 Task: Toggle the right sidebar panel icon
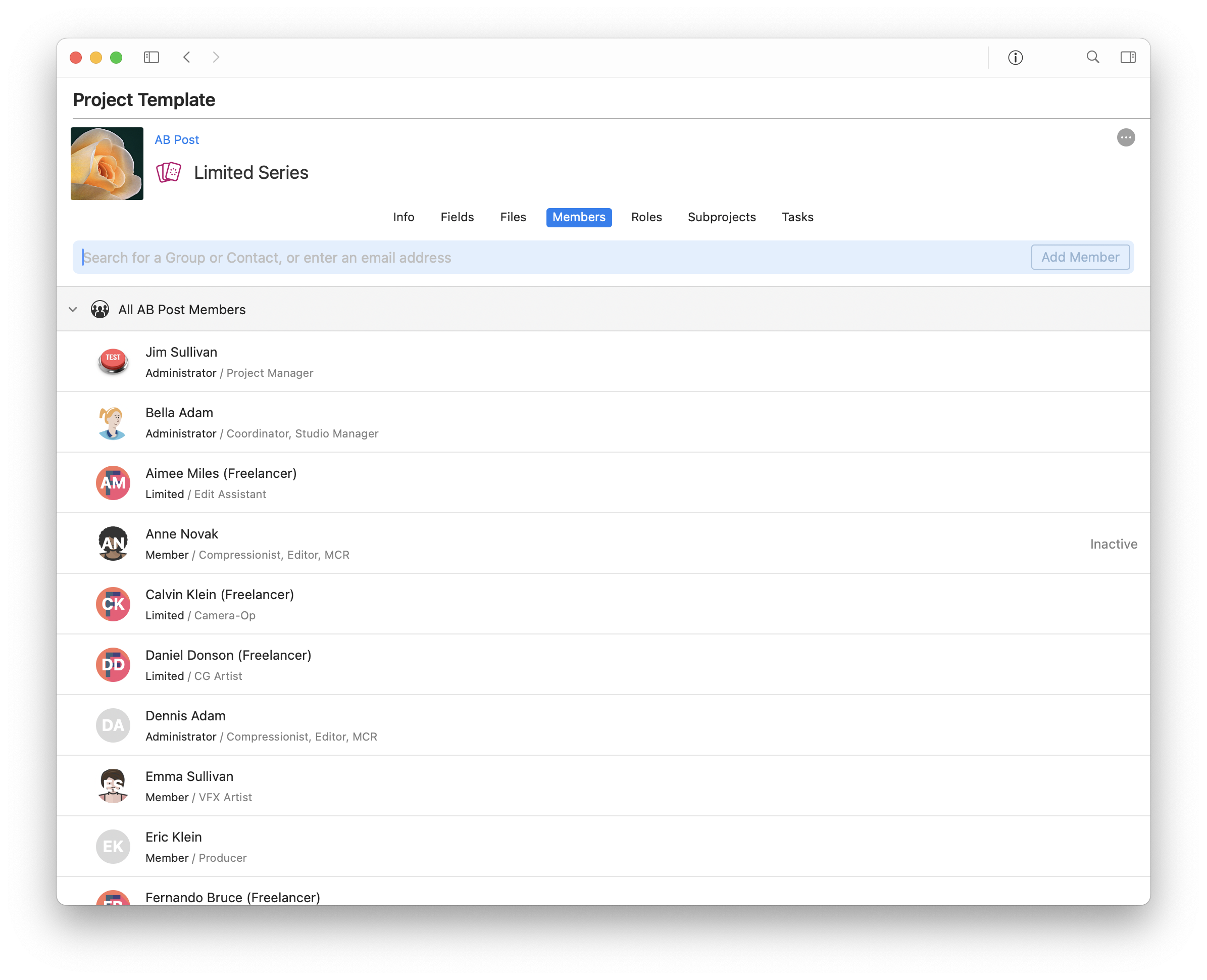click(1128, 57)
